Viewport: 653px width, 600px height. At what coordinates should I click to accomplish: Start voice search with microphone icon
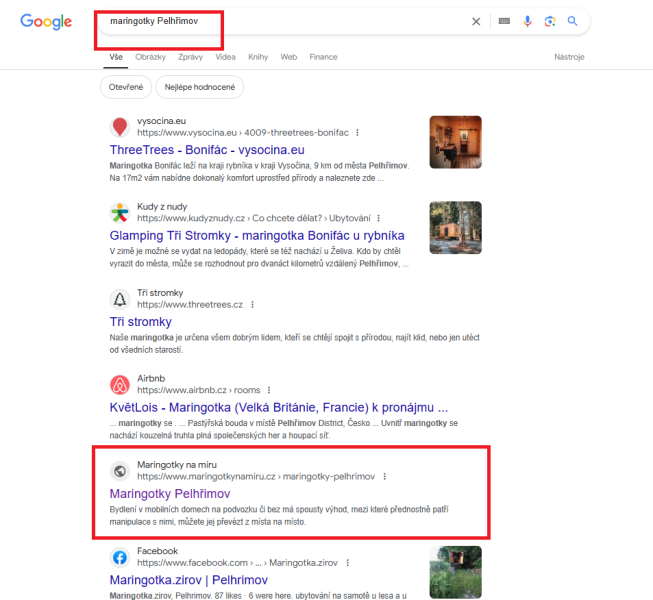click(527, 21)
